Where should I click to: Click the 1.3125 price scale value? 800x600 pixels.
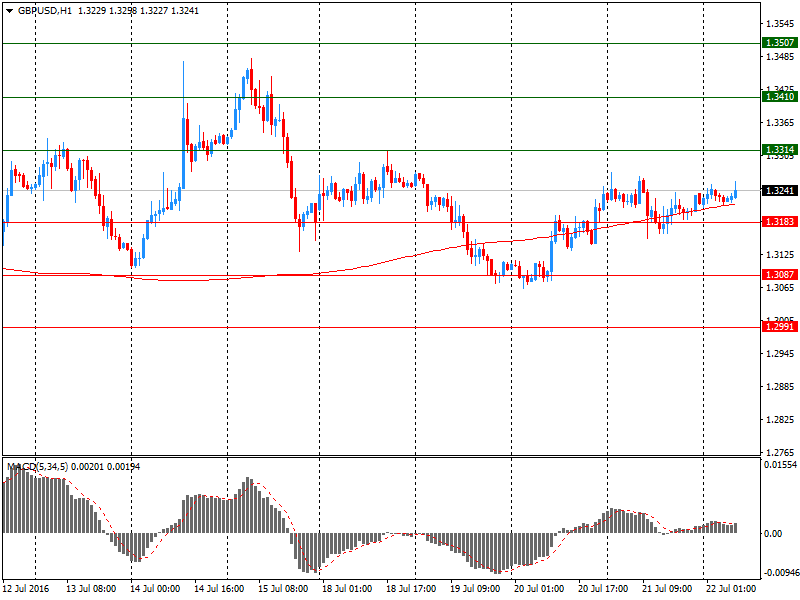pos(780,254)
